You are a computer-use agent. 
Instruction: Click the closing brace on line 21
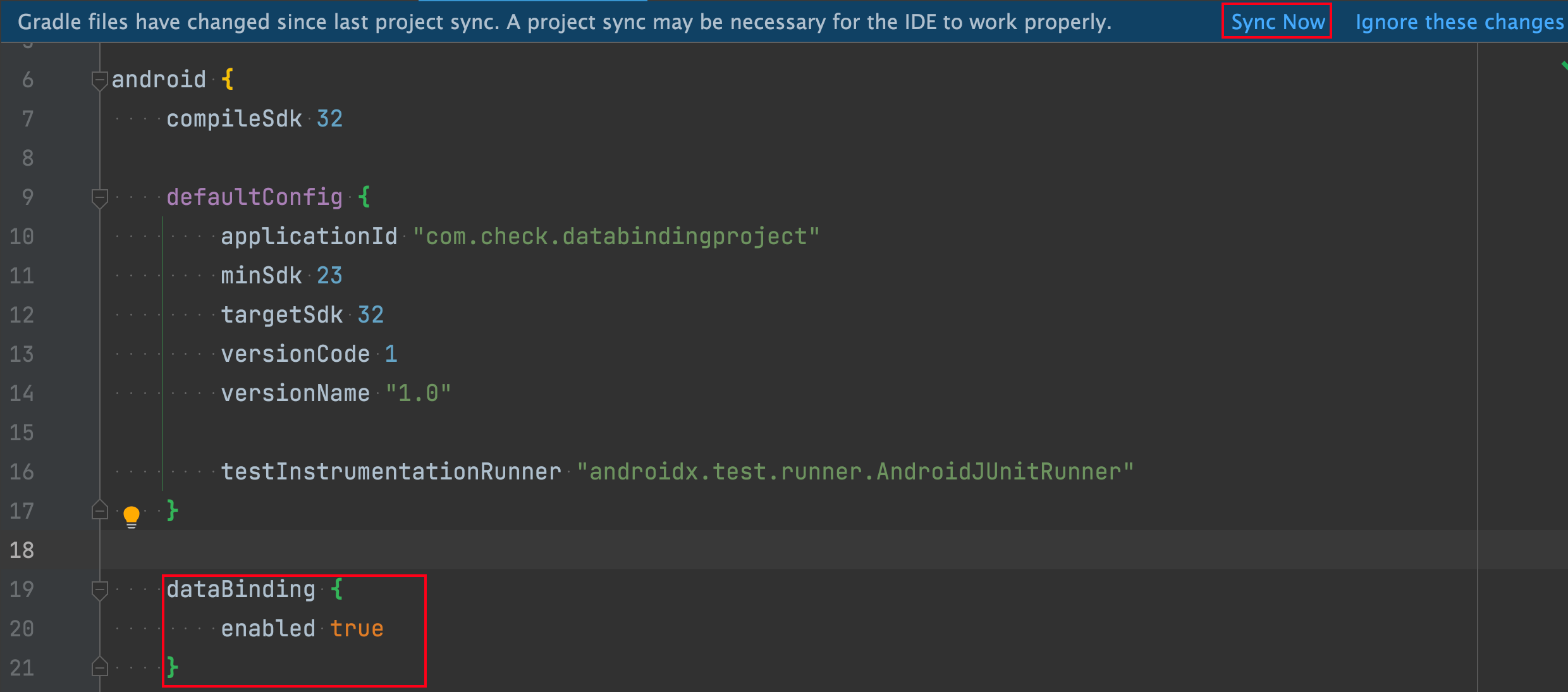172,667
